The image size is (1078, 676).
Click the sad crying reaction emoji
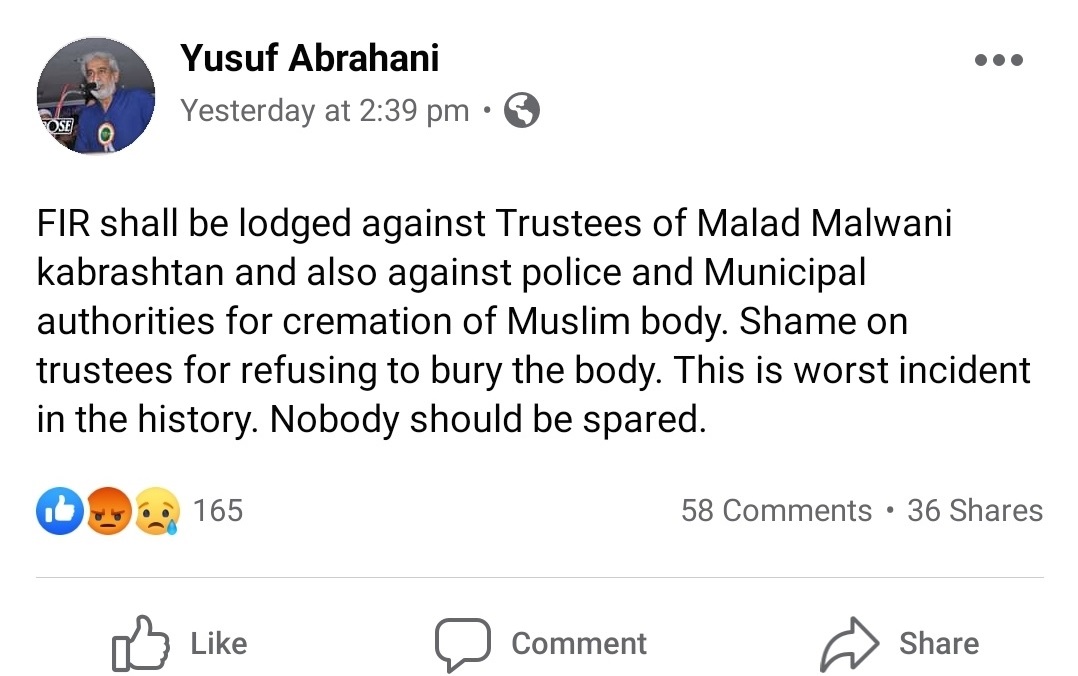coord(157,511)
